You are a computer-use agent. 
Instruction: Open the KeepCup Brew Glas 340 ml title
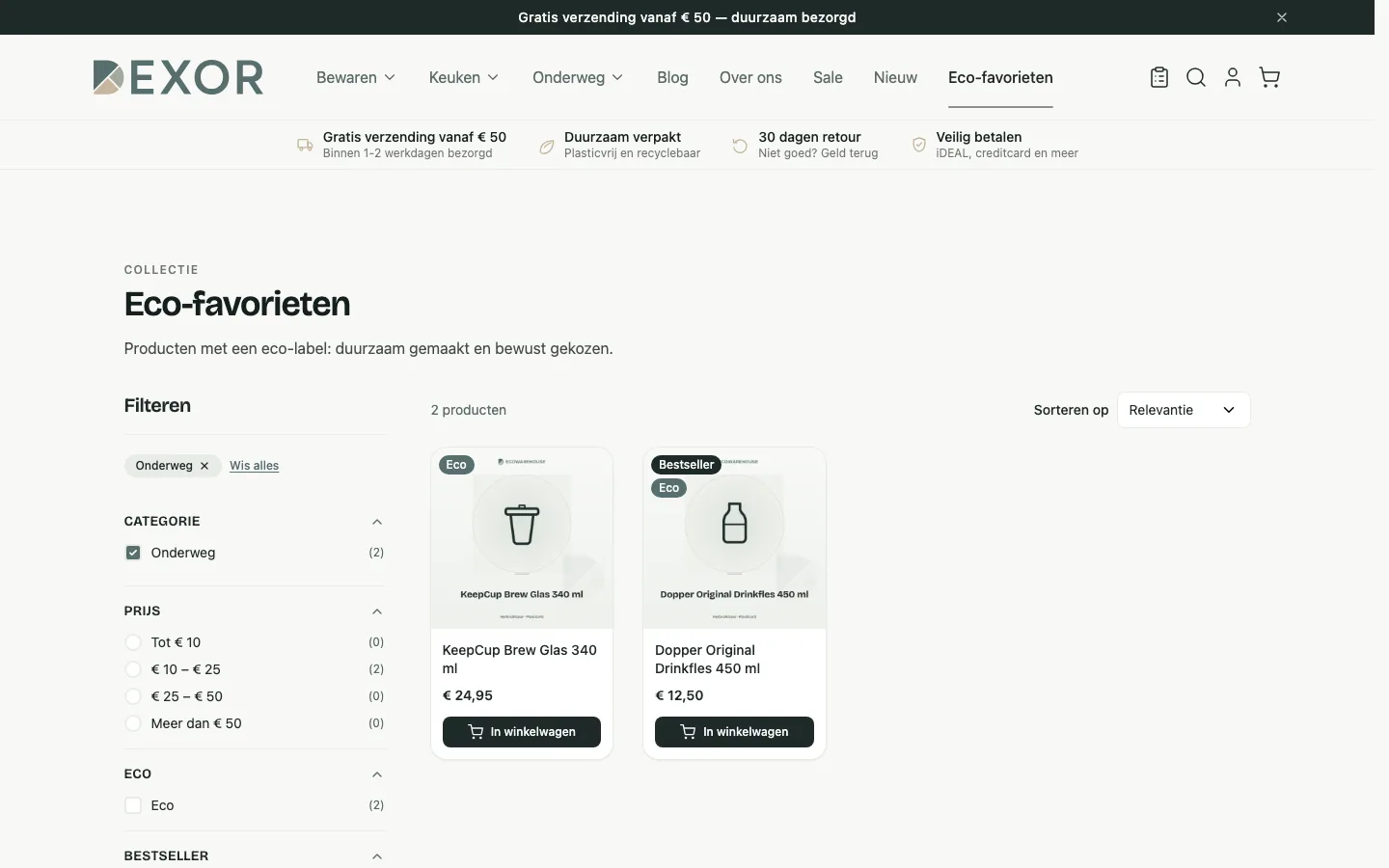(x=520, y=659)
